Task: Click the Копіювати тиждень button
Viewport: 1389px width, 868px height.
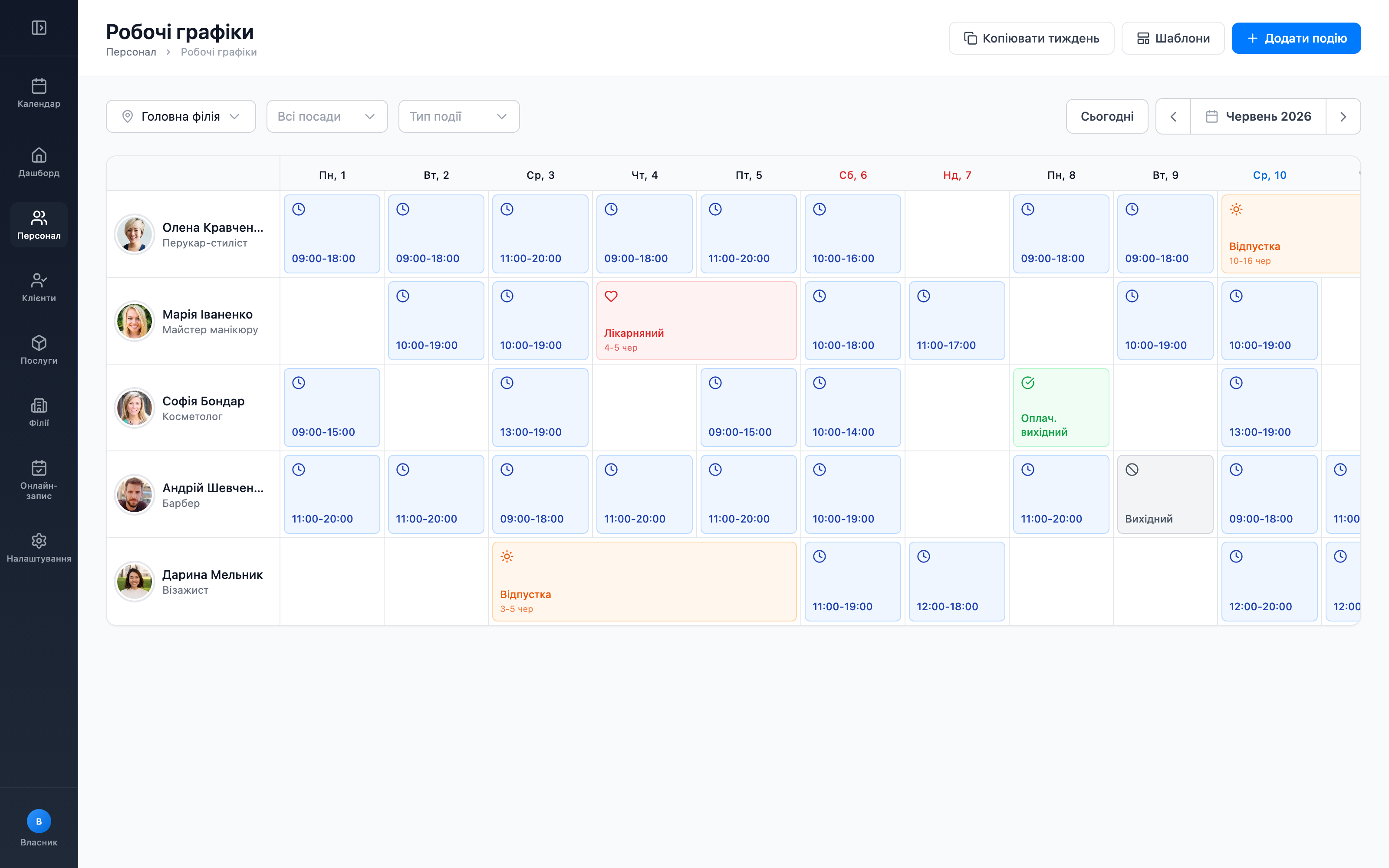Action: 1031,39
